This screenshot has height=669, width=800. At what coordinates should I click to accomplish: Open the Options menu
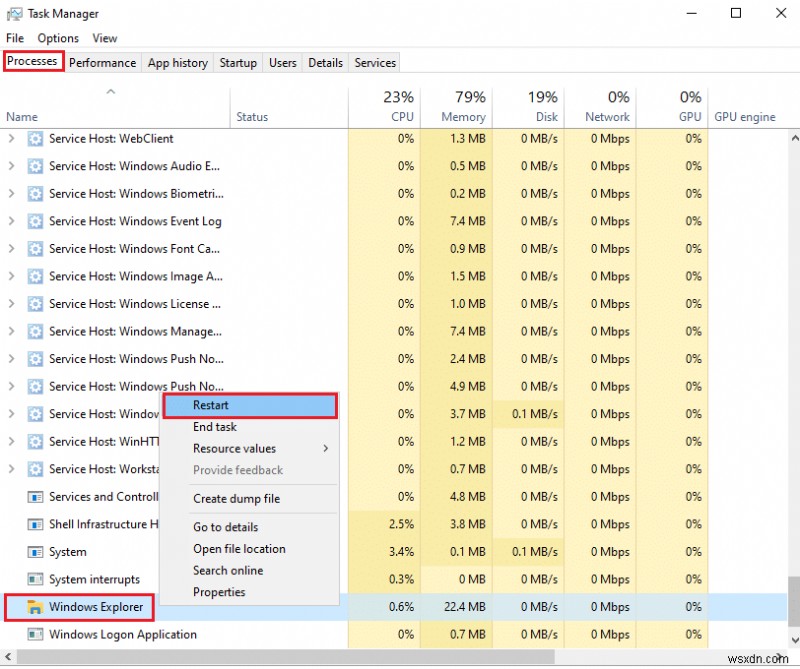coord(58,37)
